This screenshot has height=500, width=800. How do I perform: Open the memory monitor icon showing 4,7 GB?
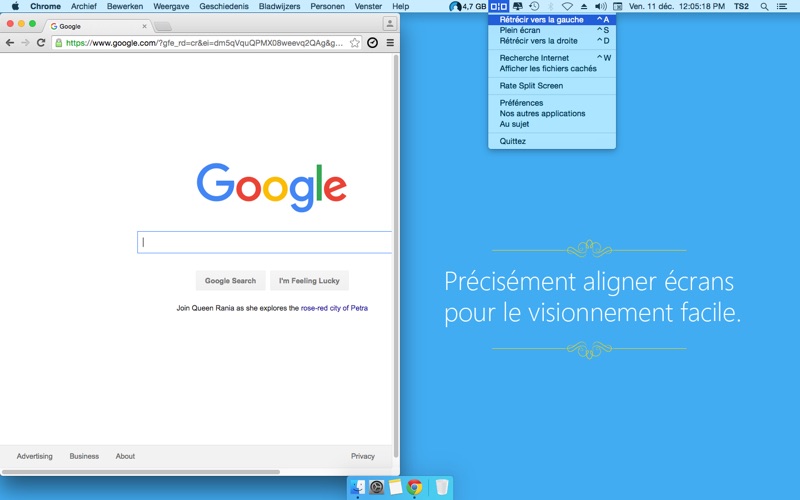point(467,6)
